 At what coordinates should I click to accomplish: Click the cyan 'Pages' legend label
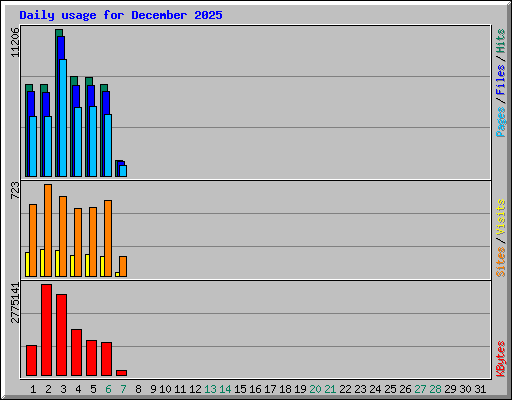click(x=500, y=122)
